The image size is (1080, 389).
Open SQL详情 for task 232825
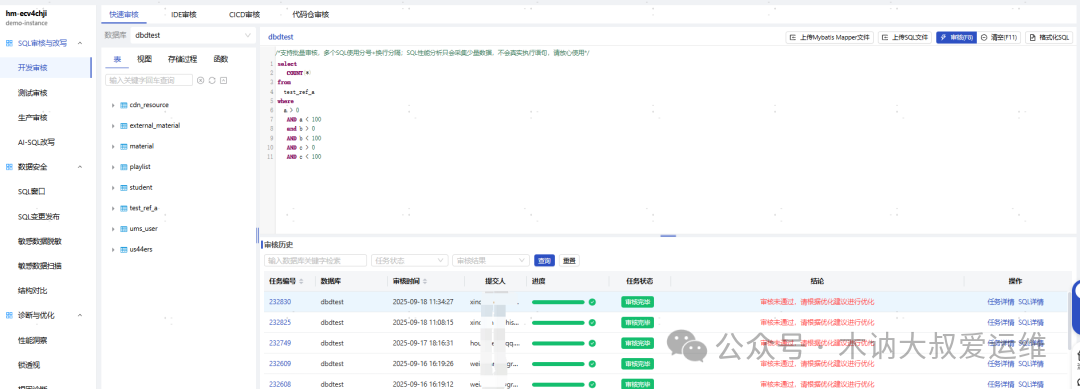pyautogui.click(x=1031, y=322)
